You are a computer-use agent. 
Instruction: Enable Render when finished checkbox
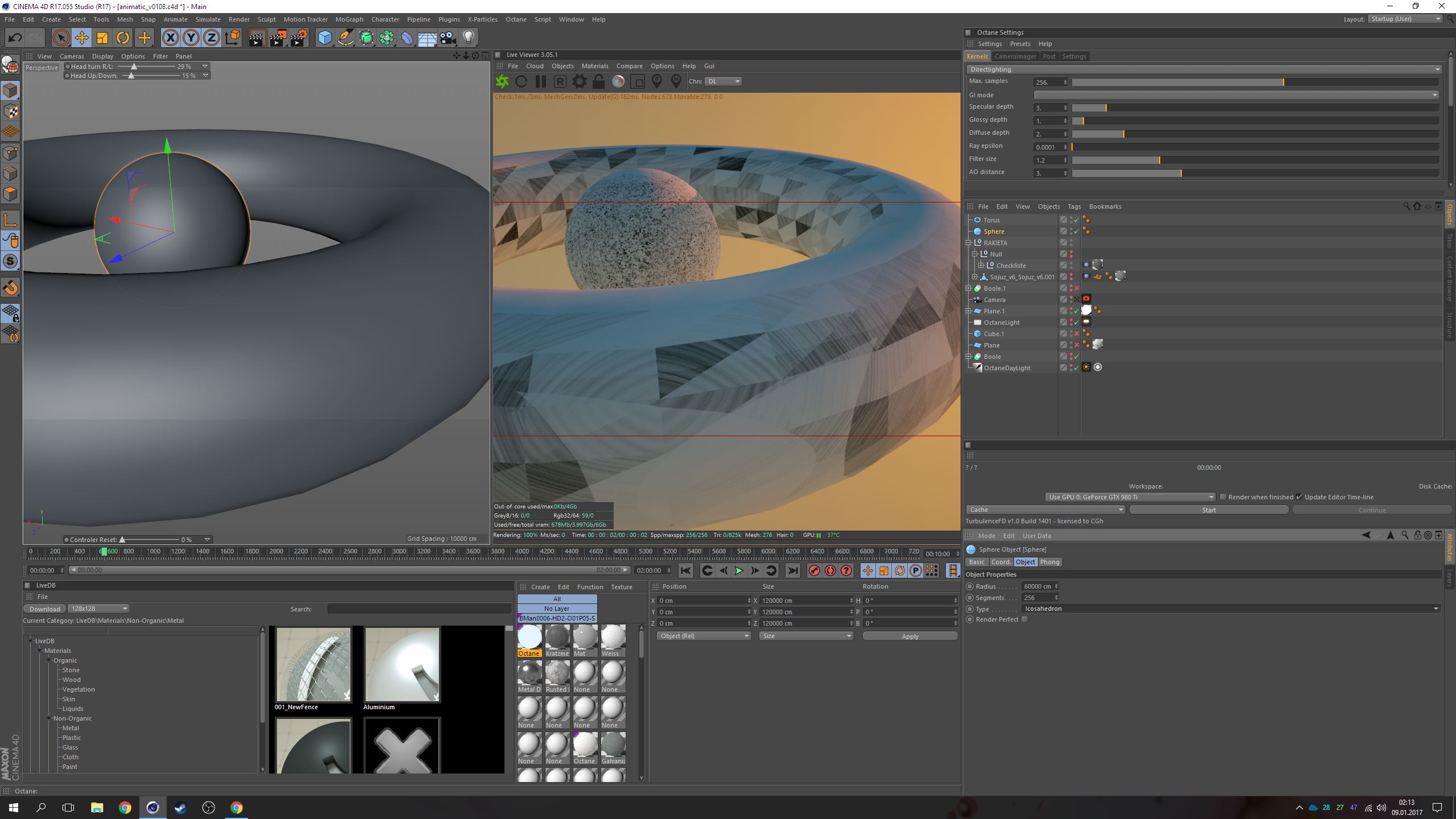pyautogui.click(x=1223, y=497)
